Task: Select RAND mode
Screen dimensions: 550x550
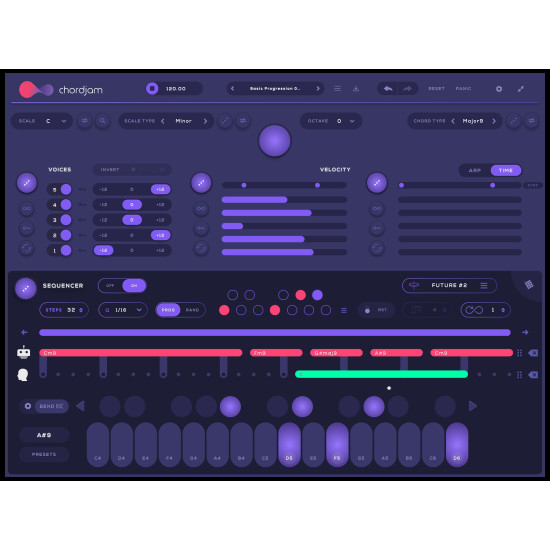Action: [193, 310]
